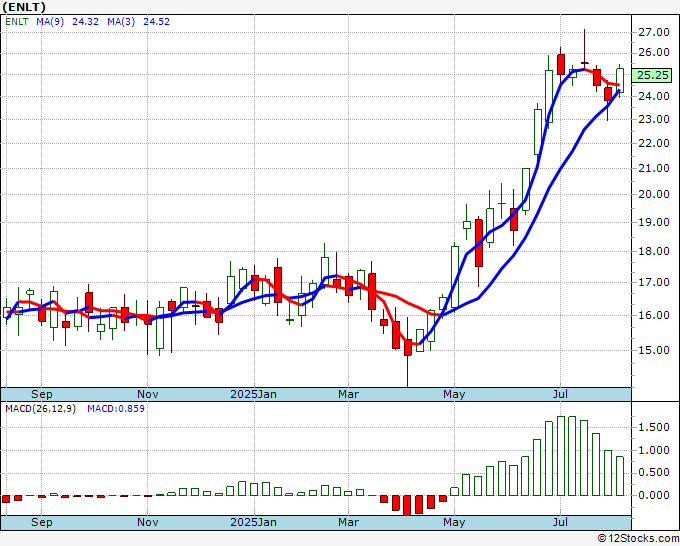Click the 17.00 price axis label
Screen dimensions: 680x546
[x=654, y=282]
